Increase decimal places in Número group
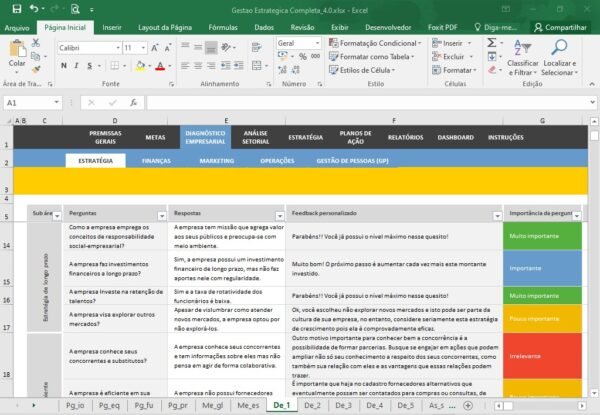The image size is (600, 415). [282, 70]
